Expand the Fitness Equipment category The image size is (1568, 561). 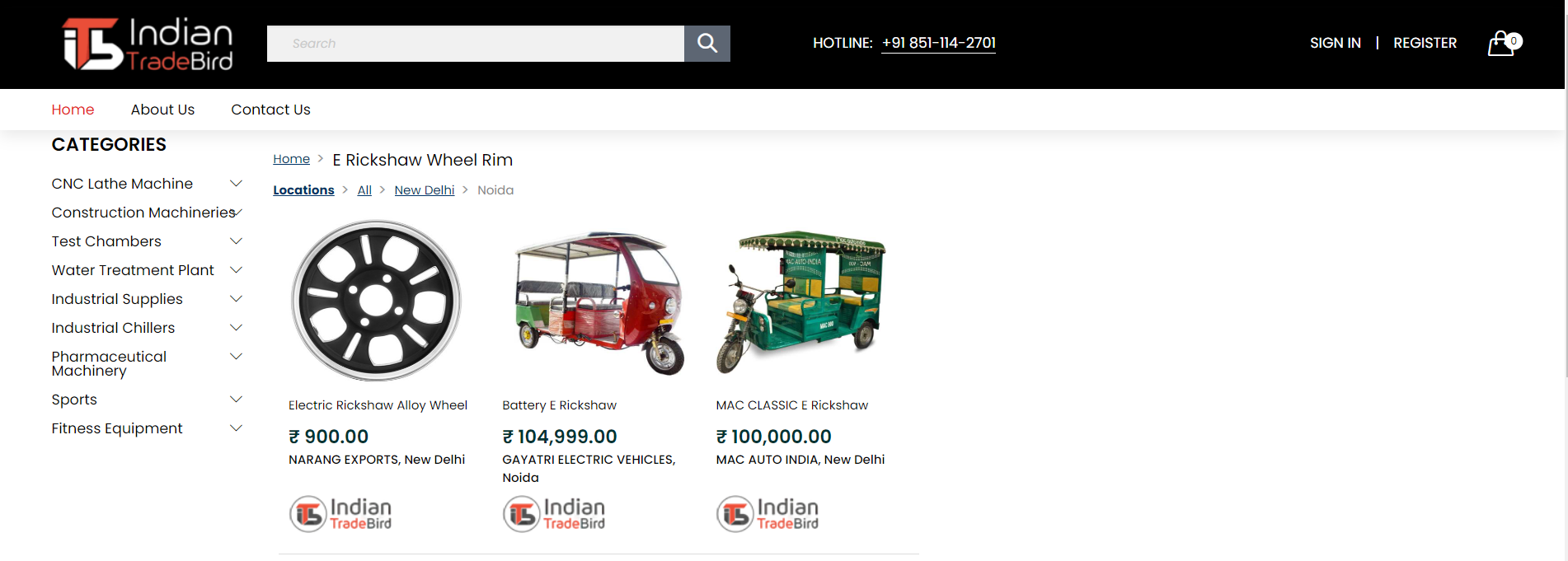[x=236, y=428]
